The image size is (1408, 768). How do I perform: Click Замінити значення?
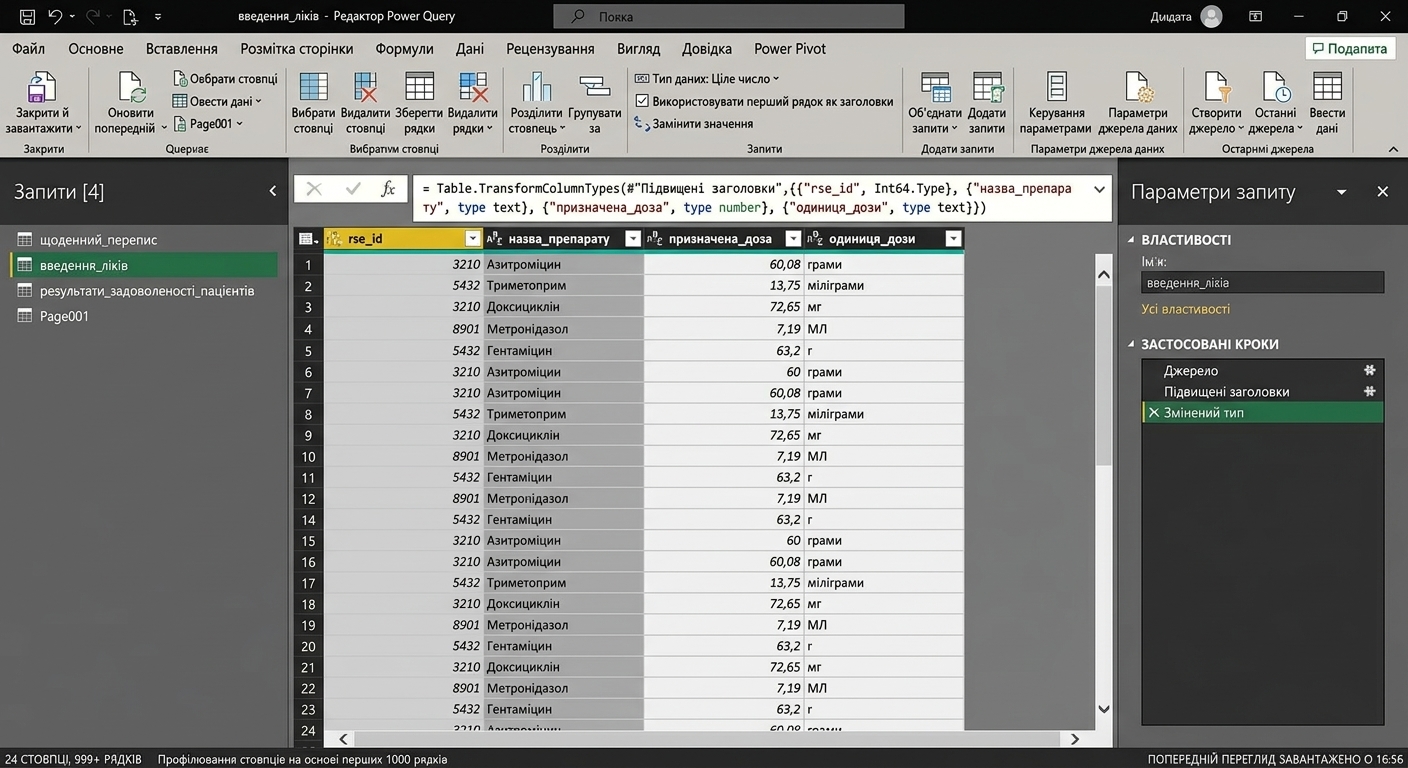[x=693, y=124]
